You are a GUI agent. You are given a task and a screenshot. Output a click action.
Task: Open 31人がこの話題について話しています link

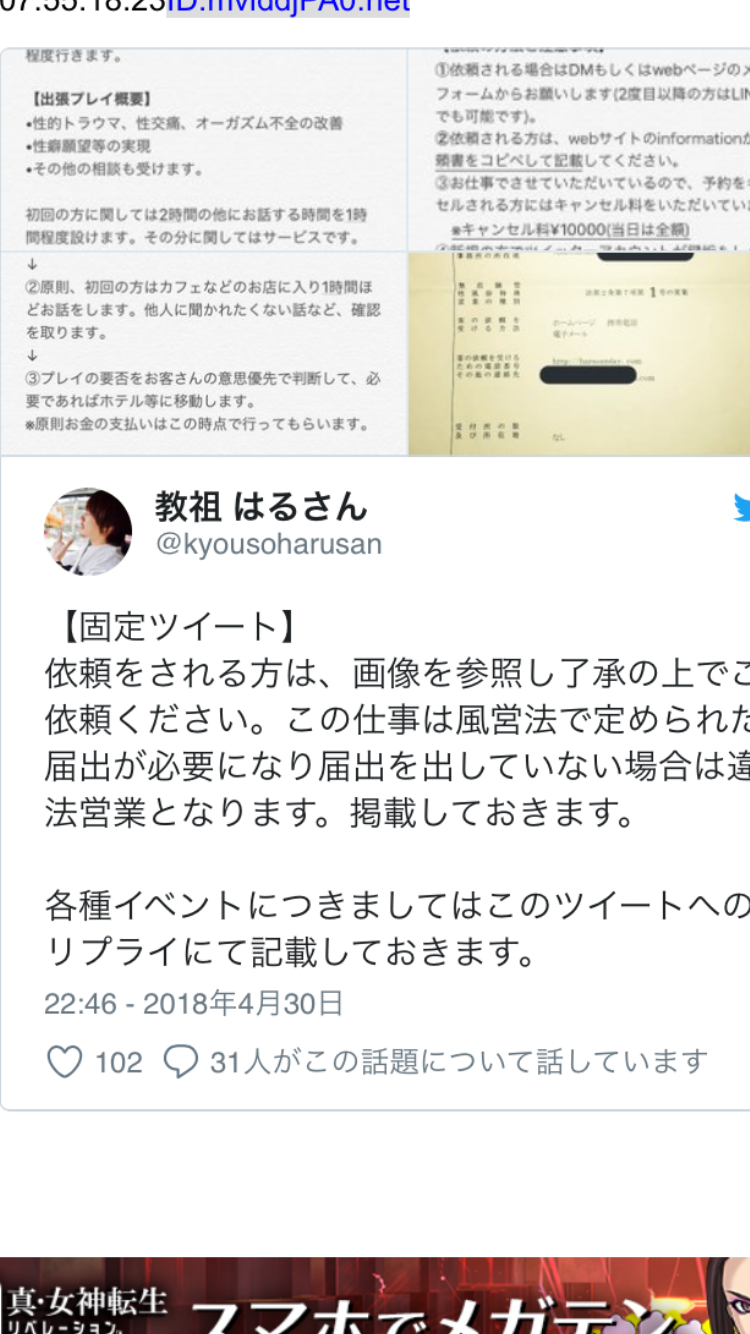pos(459,1061)
